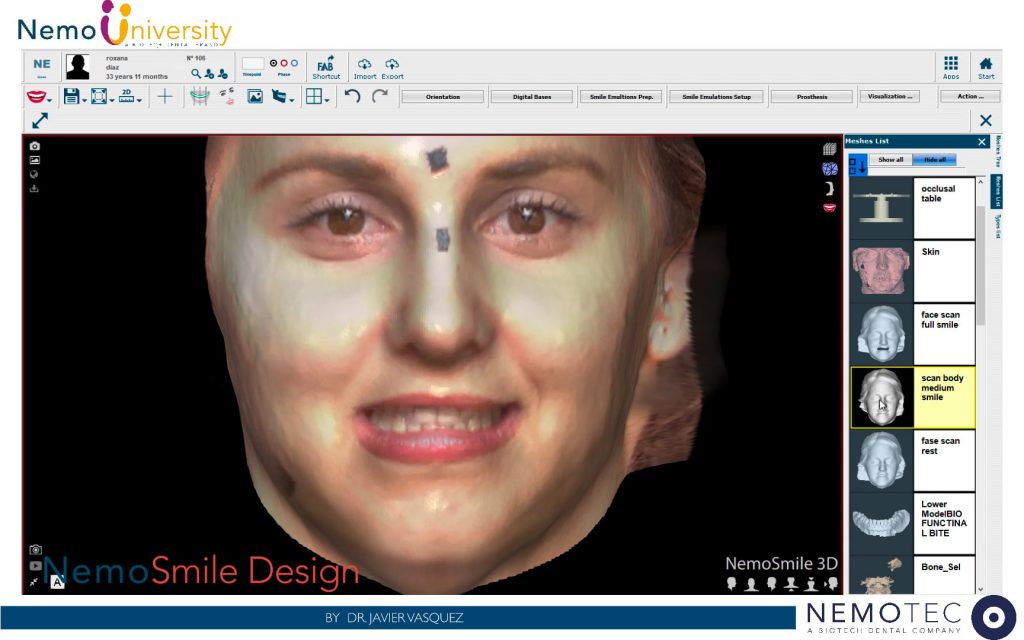Click the Hide all button
This screenshot has height=640, width=1024.
(935, 160)
